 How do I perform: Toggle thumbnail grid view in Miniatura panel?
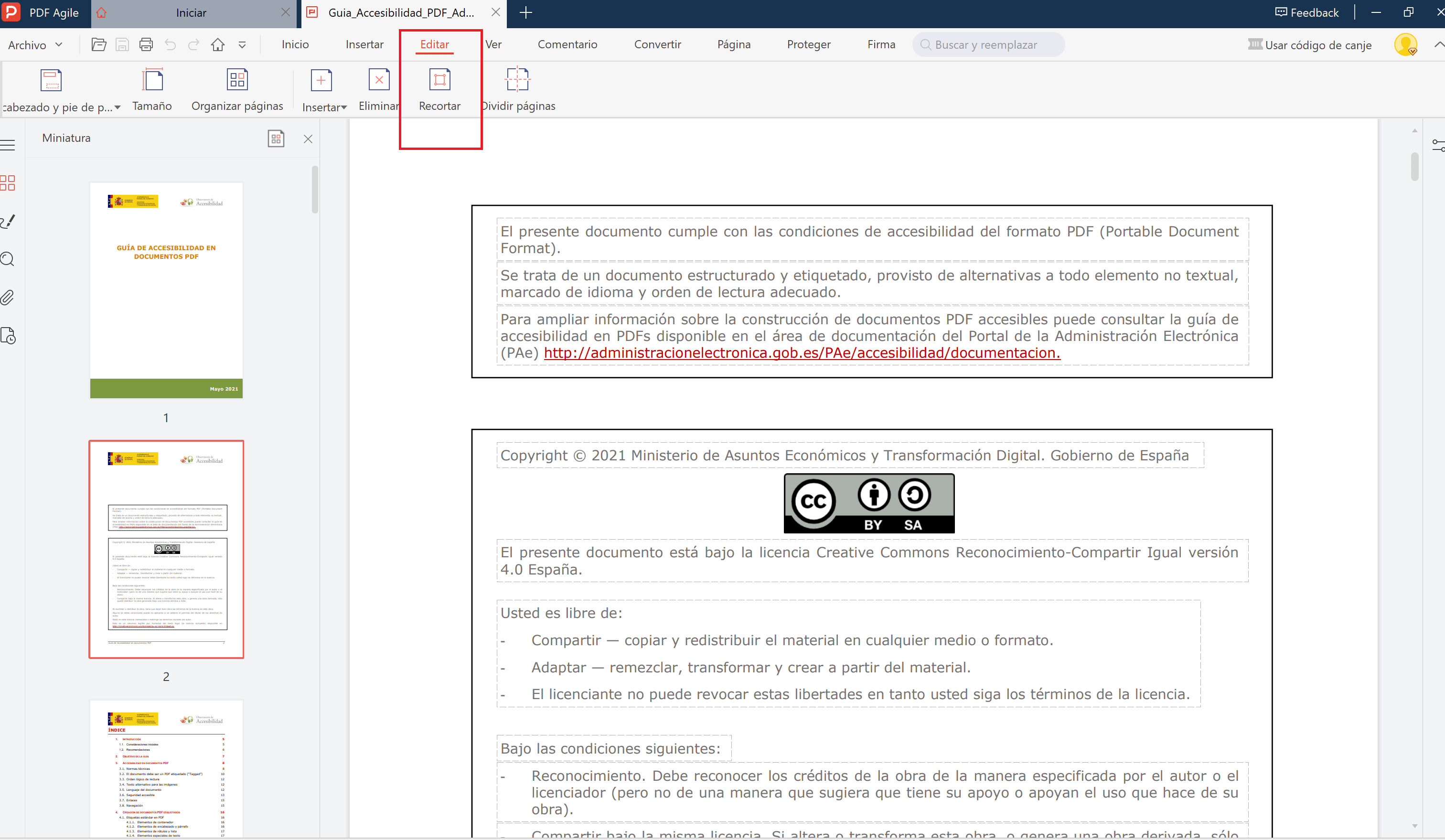[276, 139]
